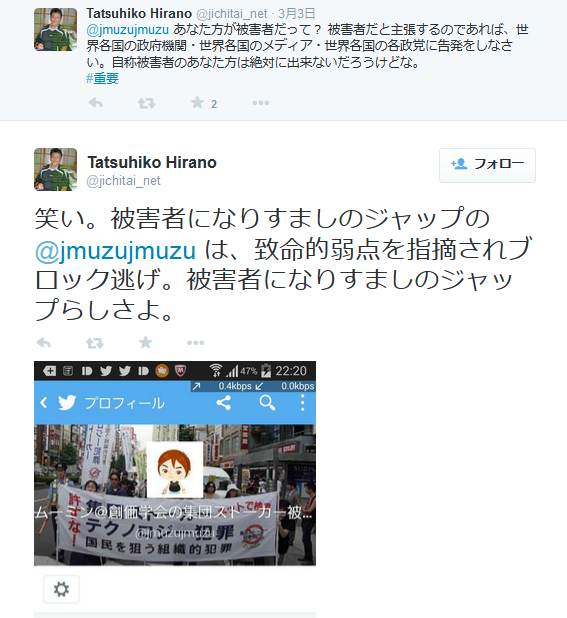Open more options under the main tweet

click(x=195, y=343)
